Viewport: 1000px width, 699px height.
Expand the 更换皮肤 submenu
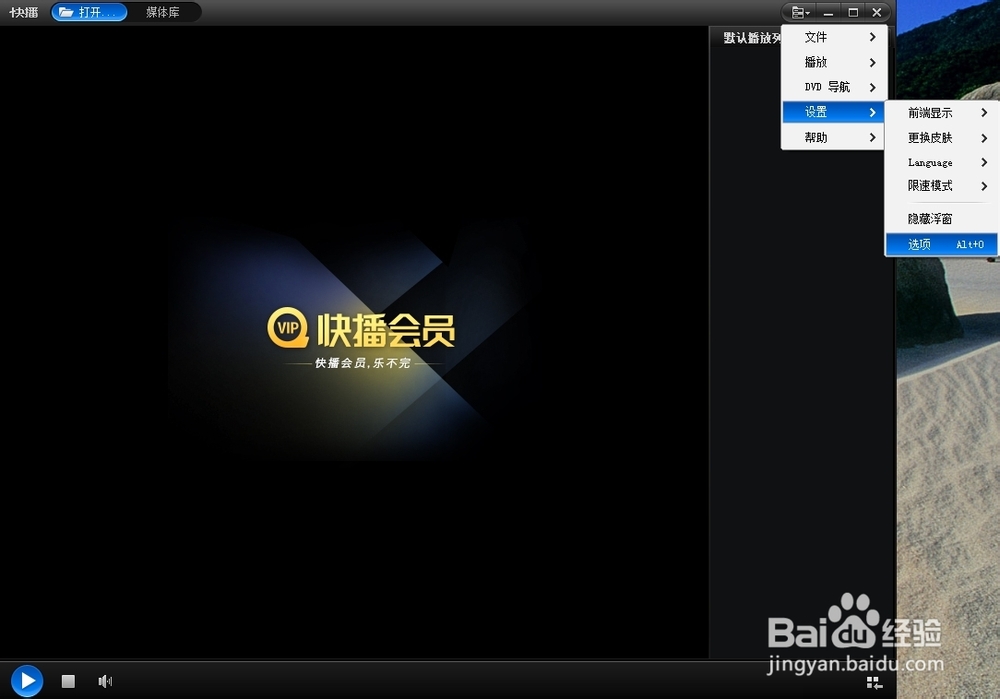pos(941,138)
